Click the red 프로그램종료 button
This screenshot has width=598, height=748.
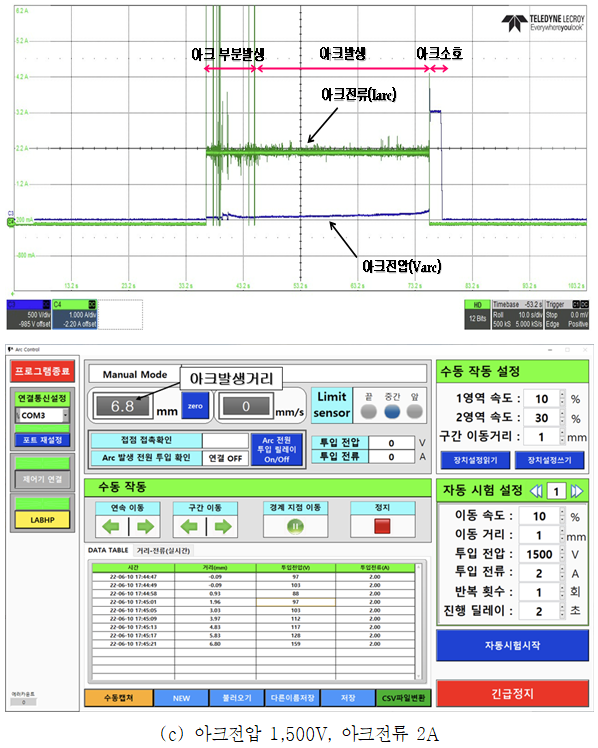(42, 371)
